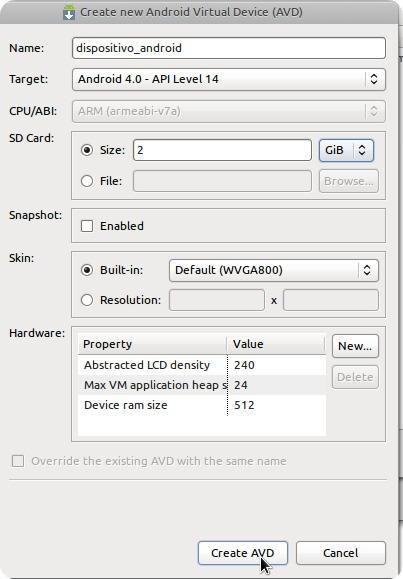Select the Built-in skin radio button

coord(87,270)
